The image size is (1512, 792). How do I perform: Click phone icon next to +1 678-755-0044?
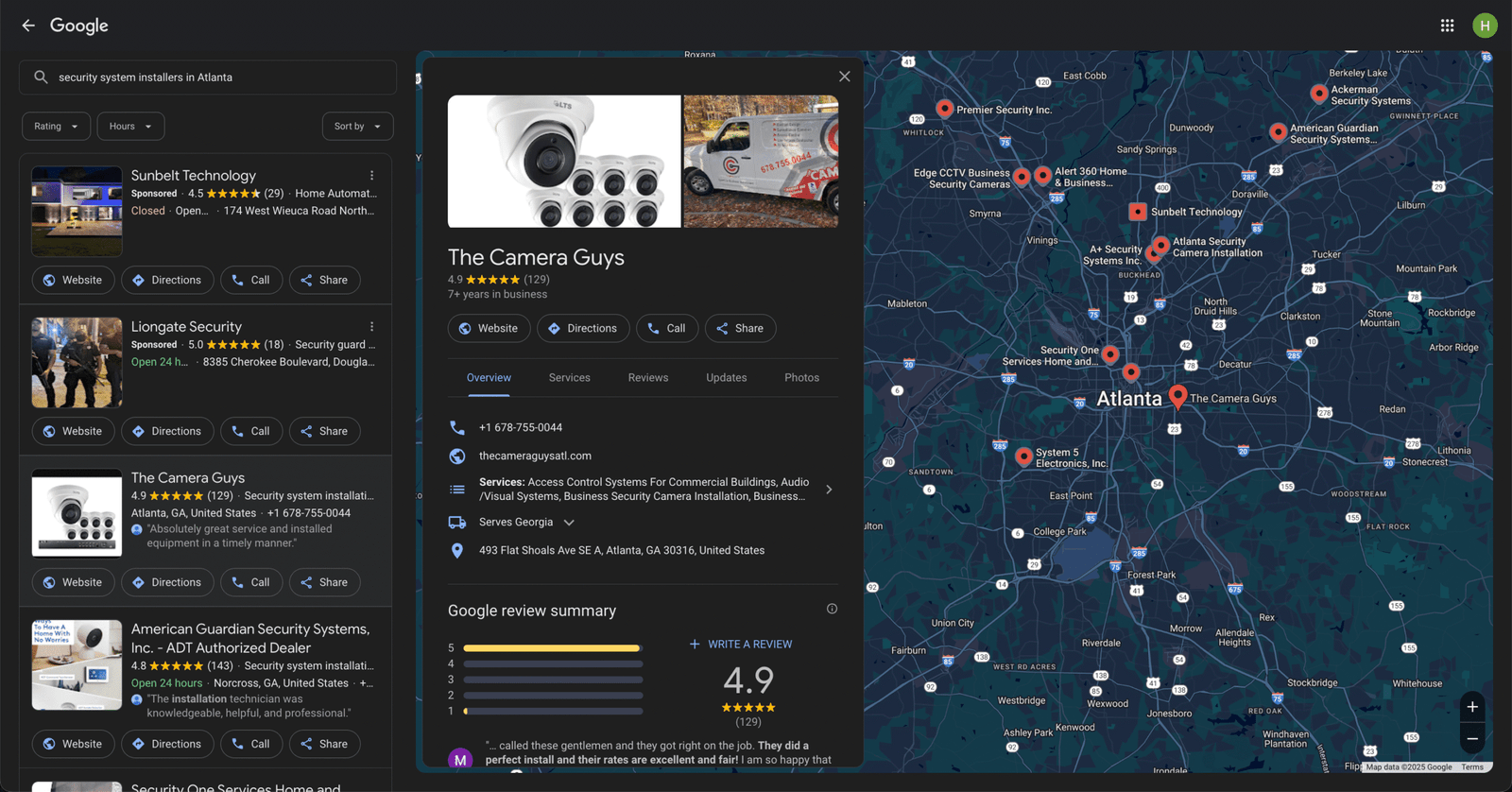tap(457, 427)
